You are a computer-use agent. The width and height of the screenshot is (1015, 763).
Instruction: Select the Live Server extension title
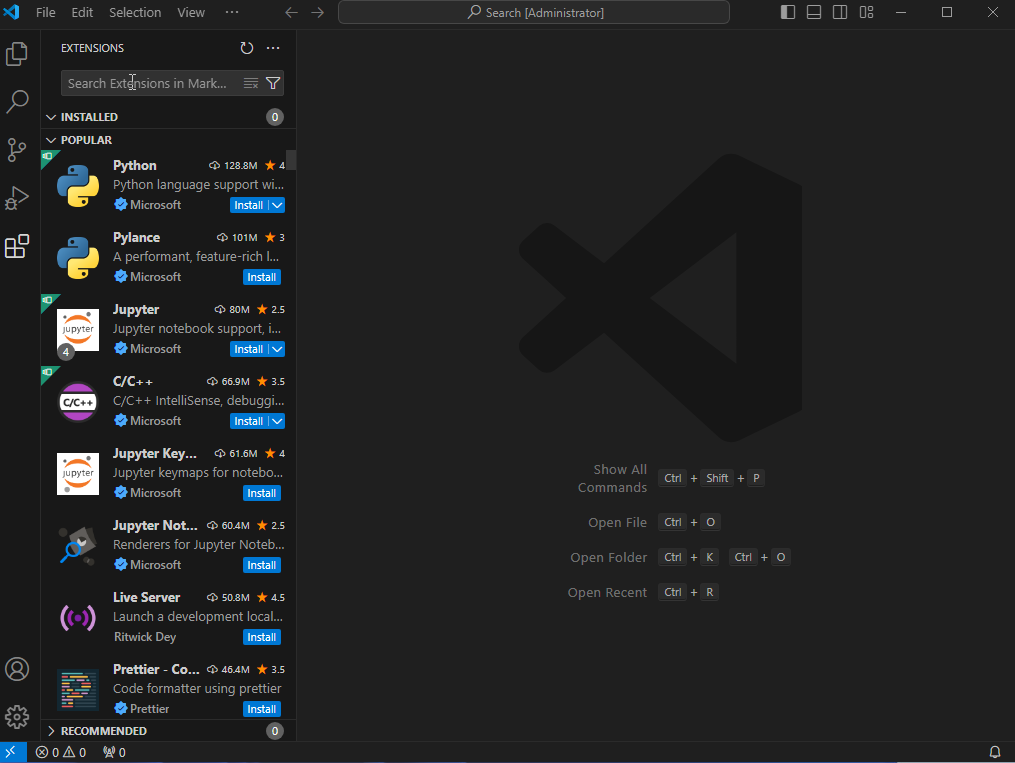pos(146,597)
